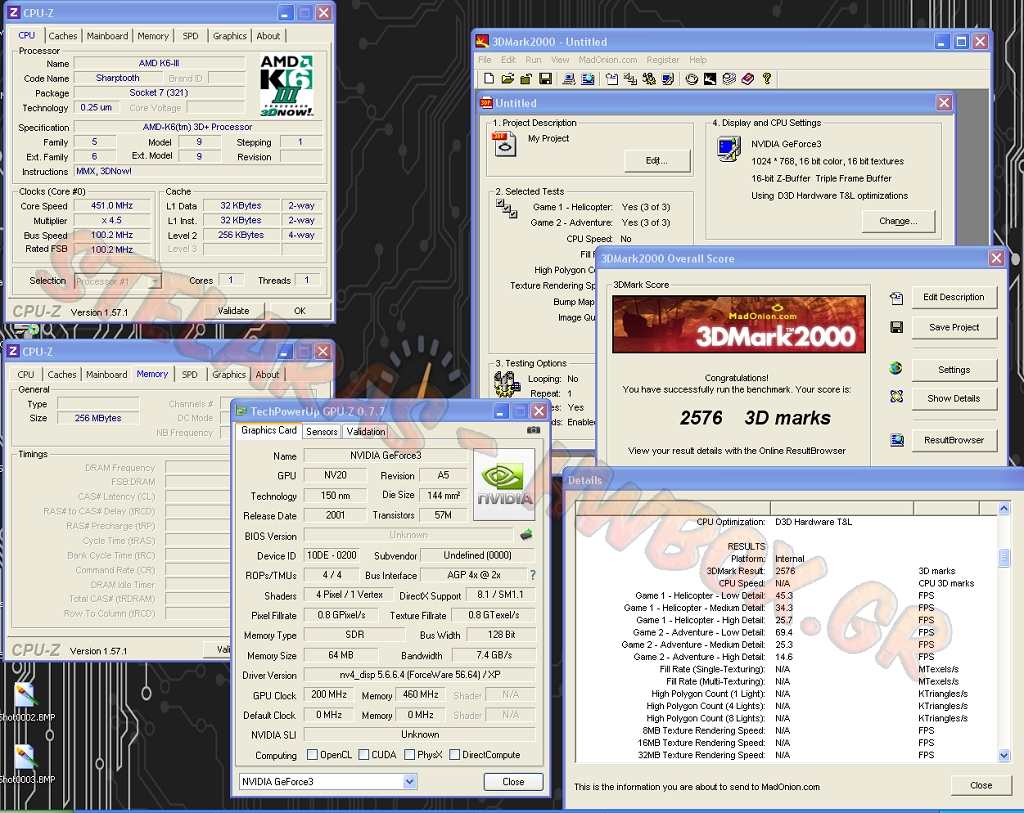Open the Register menu in 3DMark2000
The image size is (1024, 813).
663,59
